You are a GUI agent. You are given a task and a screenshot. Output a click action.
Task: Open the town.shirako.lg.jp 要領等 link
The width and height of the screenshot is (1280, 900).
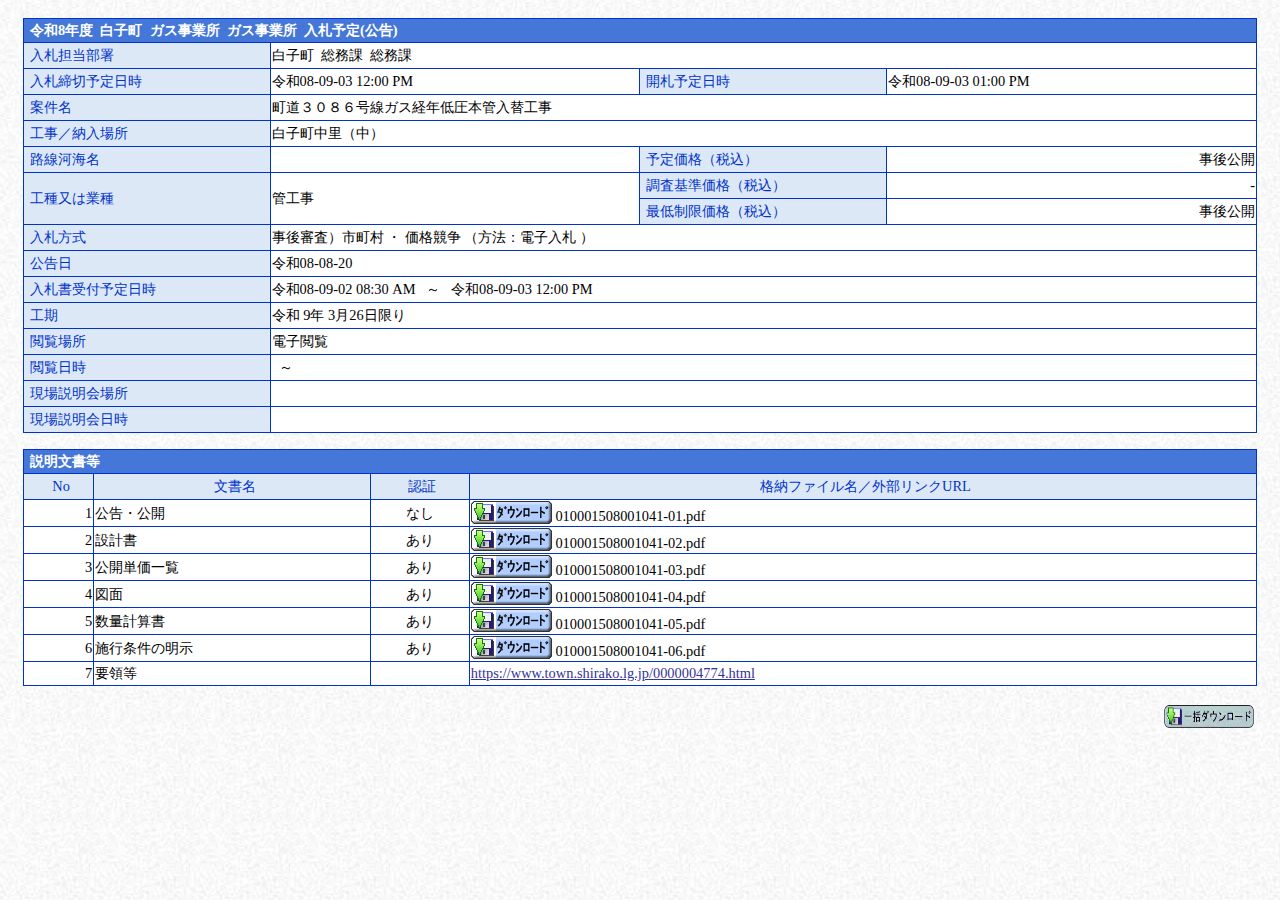pos(612,673)
